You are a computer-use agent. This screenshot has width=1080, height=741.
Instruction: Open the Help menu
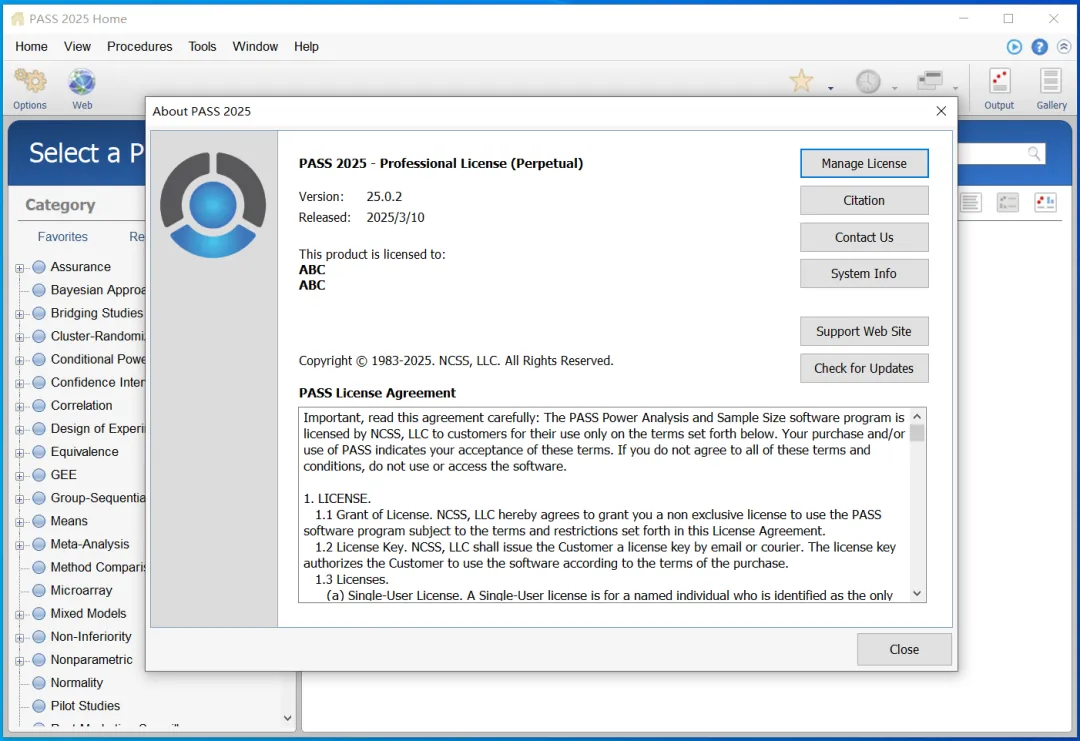[x=307, y=46]
